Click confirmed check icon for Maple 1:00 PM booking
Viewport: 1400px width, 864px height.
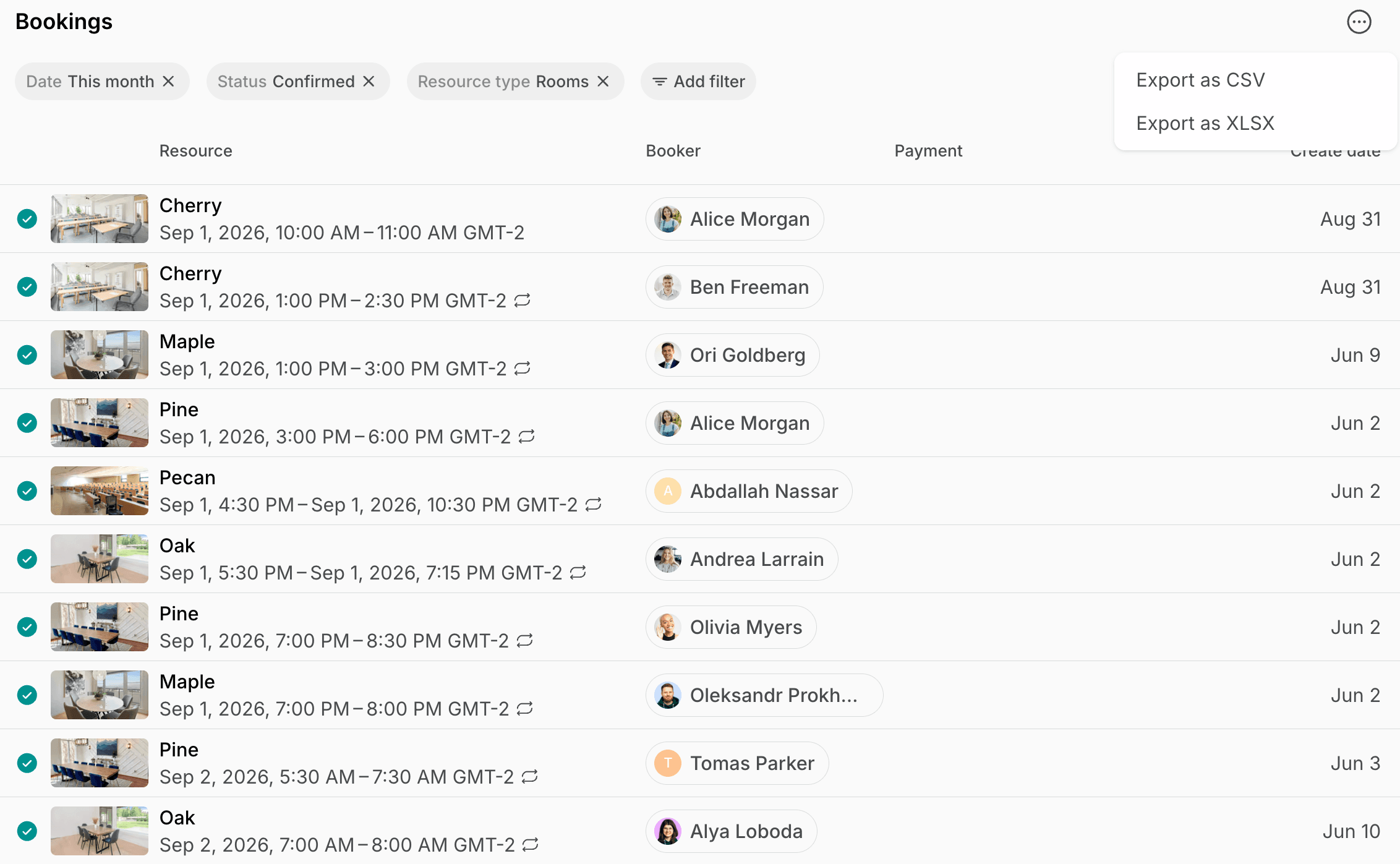pyautogui.click(x=27, y=355)
